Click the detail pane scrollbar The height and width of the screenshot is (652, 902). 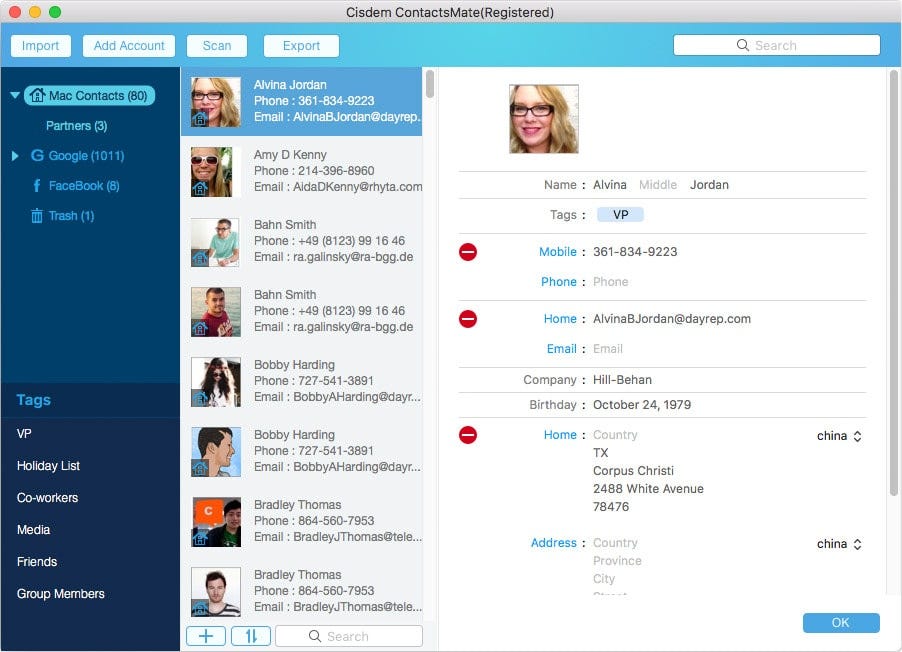click(893, 282)
